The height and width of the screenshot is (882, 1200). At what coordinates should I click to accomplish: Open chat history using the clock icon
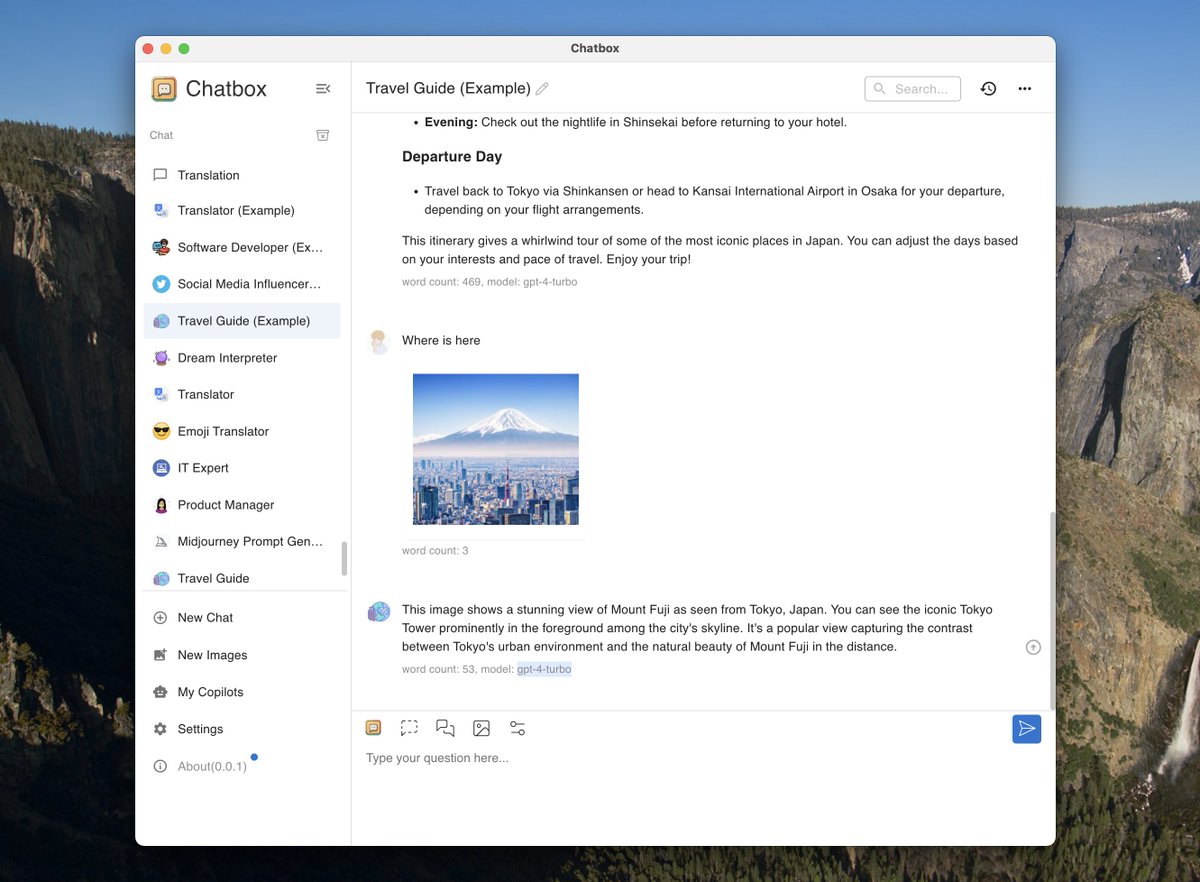point(988,88)
